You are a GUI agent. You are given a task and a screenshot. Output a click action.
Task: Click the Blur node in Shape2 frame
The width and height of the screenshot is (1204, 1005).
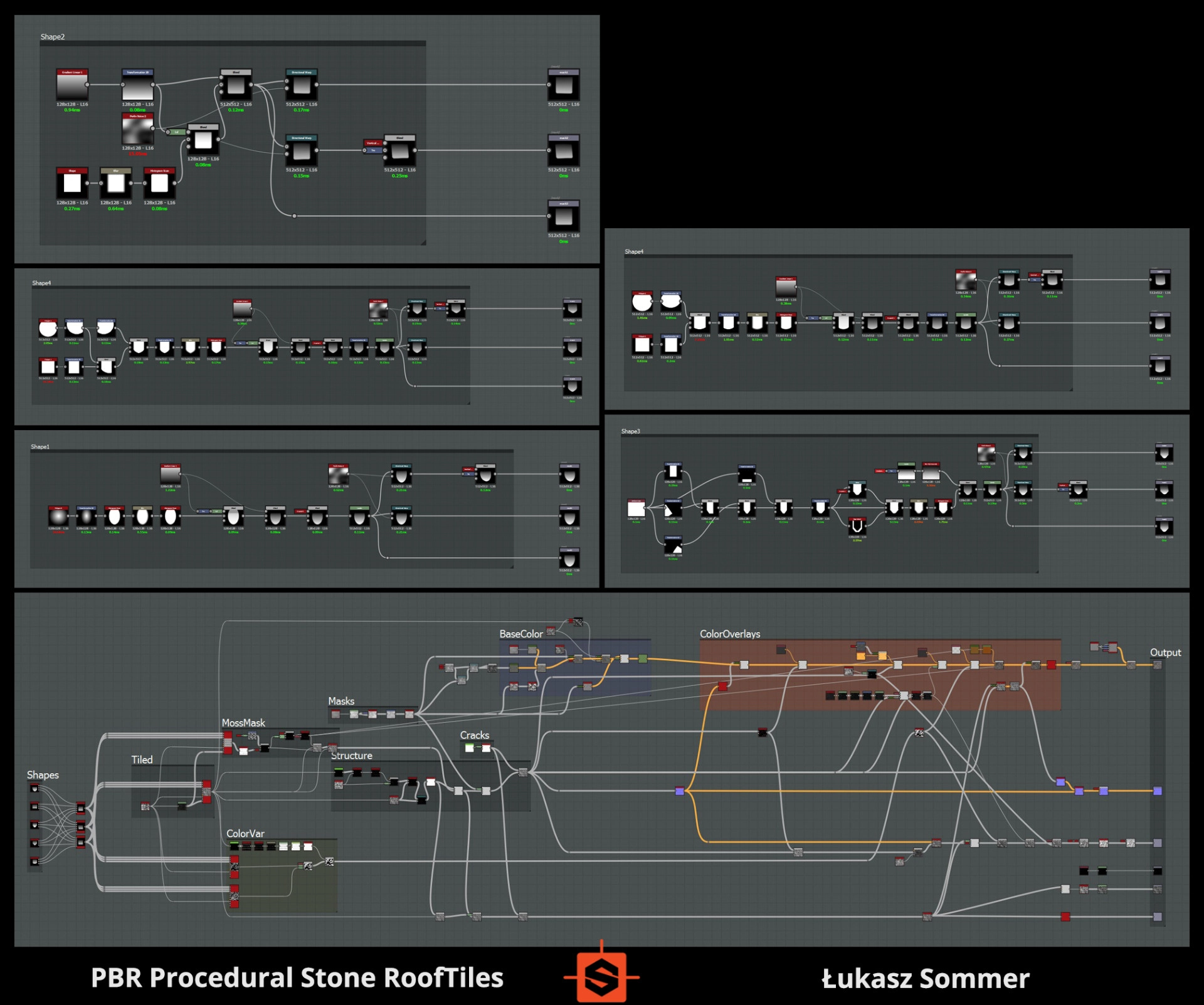tap(116, 183)
